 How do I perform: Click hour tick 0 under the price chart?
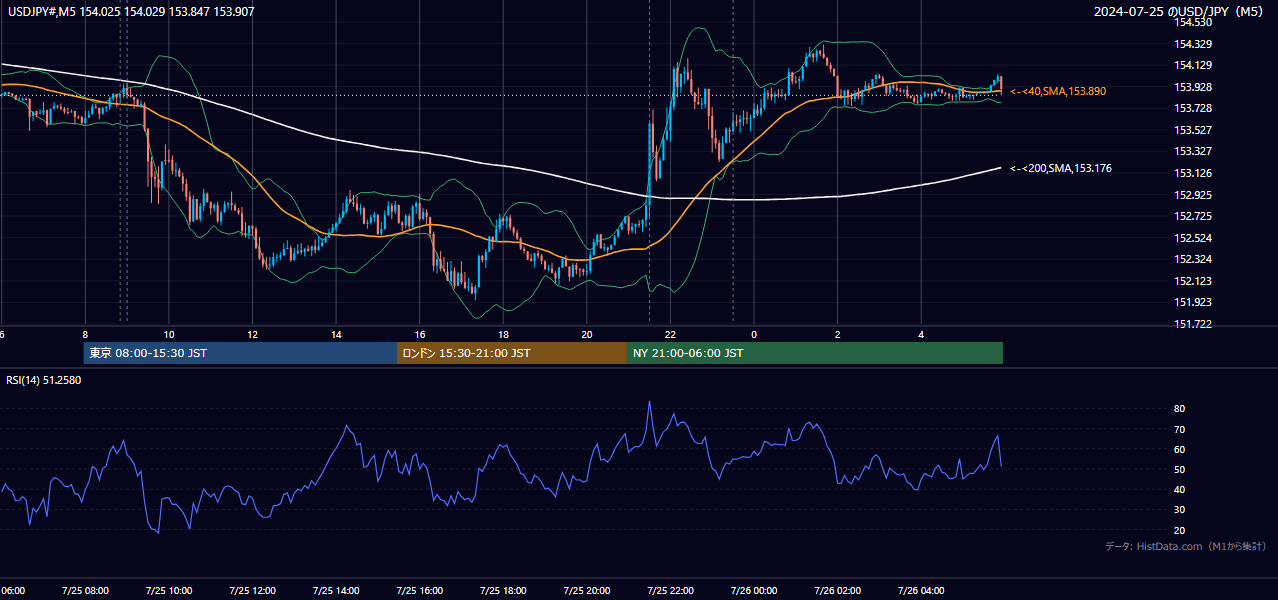click(x=754, y=334)
